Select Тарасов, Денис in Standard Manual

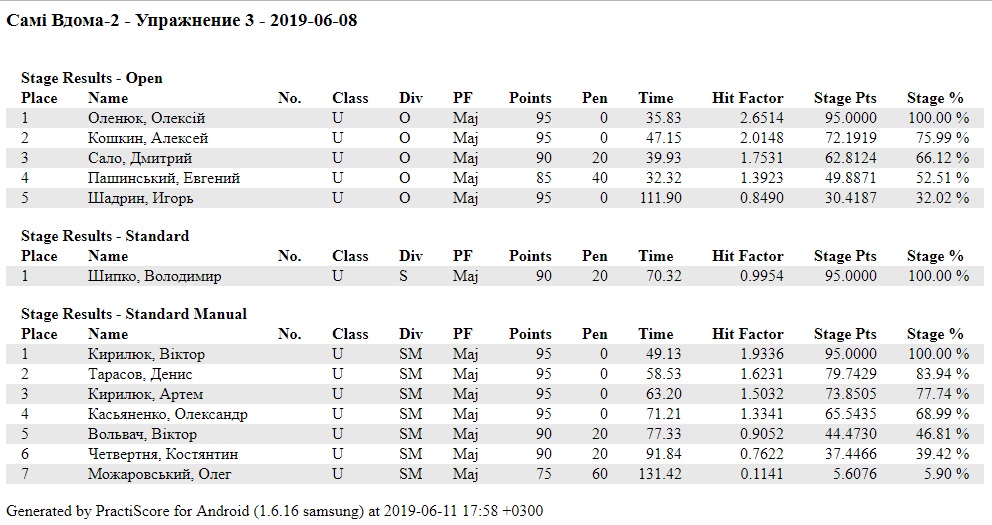pos(140,374)
